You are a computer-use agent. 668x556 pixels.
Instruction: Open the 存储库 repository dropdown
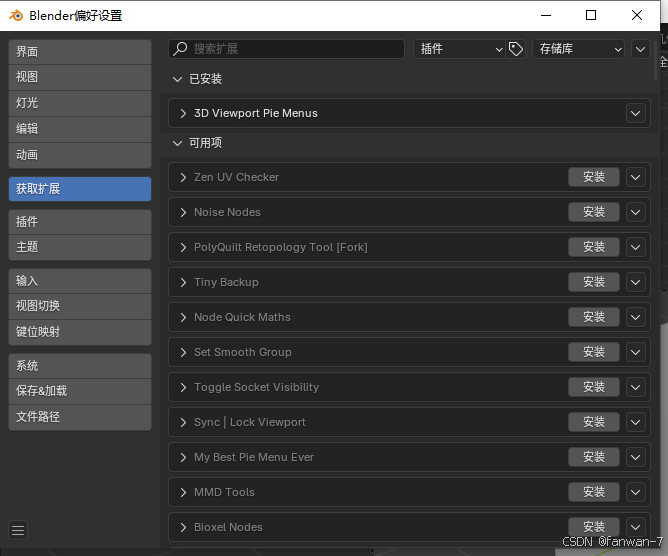click(579, 49)
